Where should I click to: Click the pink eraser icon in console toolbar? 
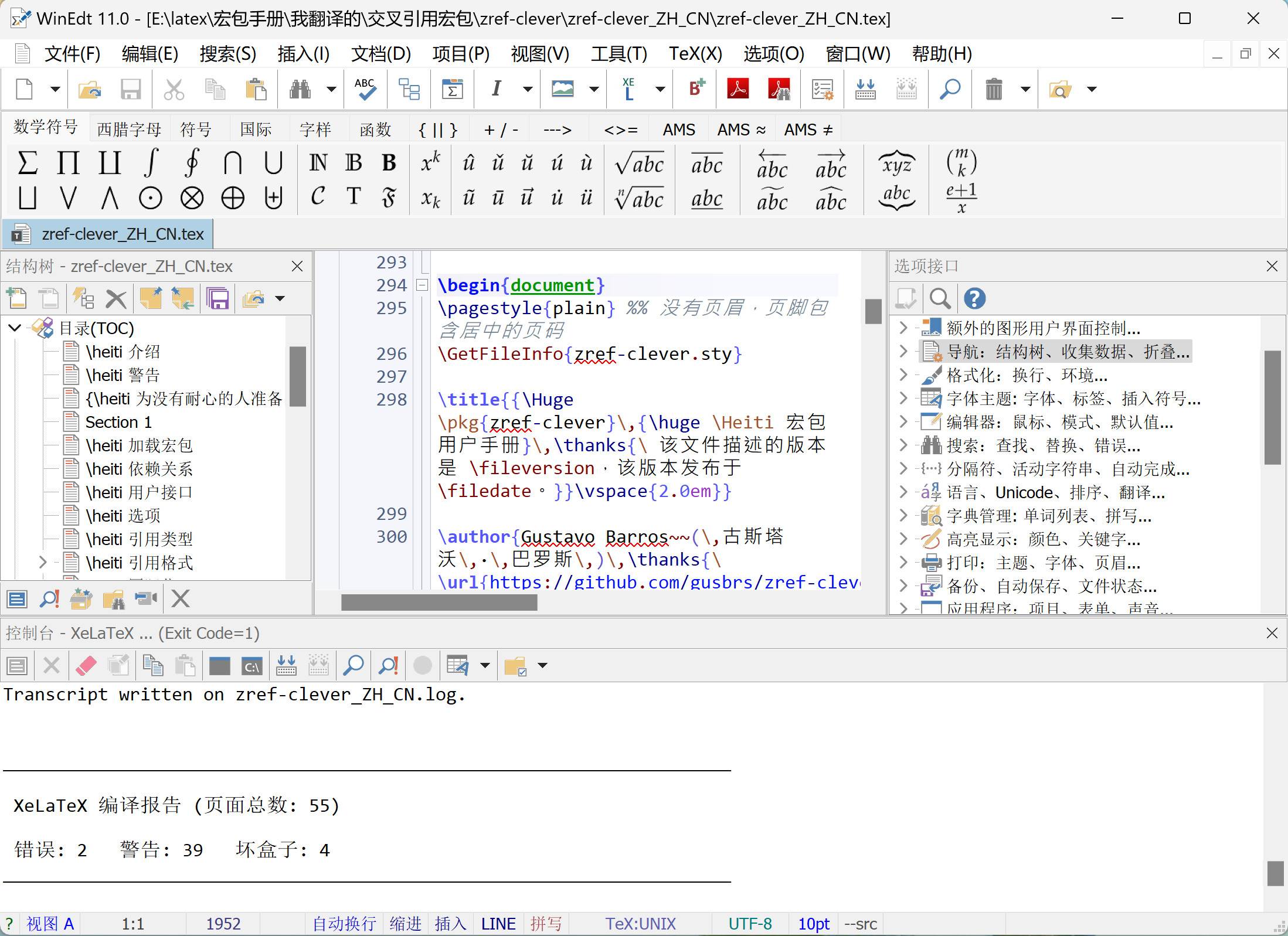click(x=86, y=666)
